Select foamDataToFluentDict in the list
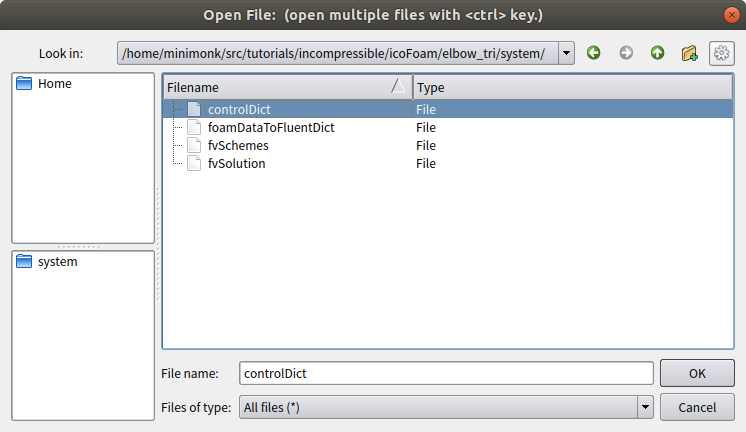Image resolution: width=746 pixels, height=432 pixels. coord(271,128)
